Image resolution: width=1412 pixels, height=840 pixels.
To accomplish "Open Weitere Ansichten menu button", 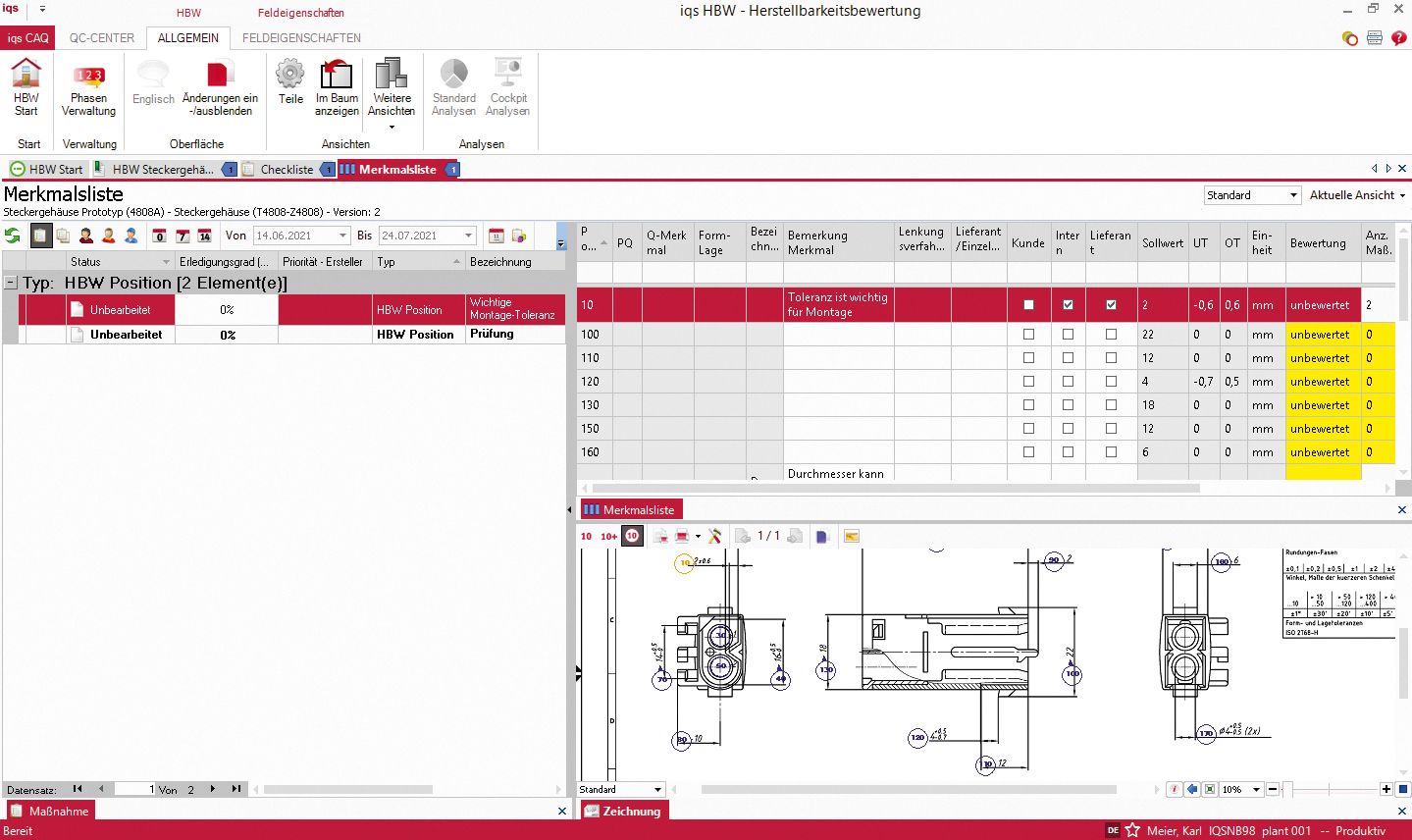I will pos(392,93).
